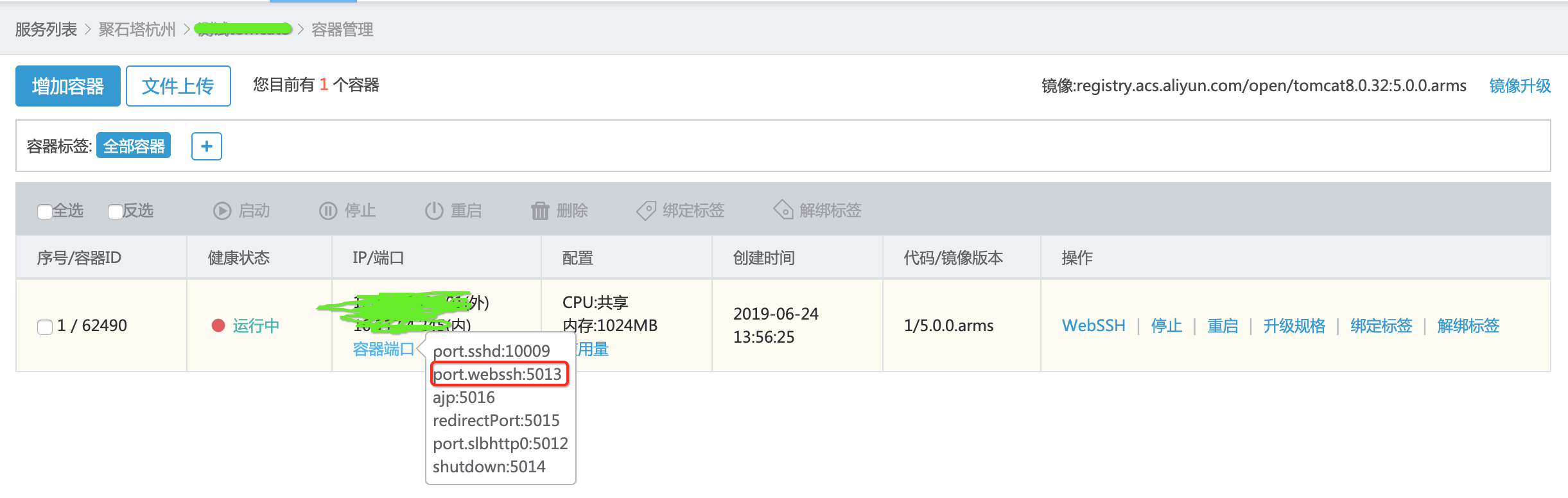Click the bind tag (绑定标签) icon
1568x498 pixels.
(x=646, y=210)
